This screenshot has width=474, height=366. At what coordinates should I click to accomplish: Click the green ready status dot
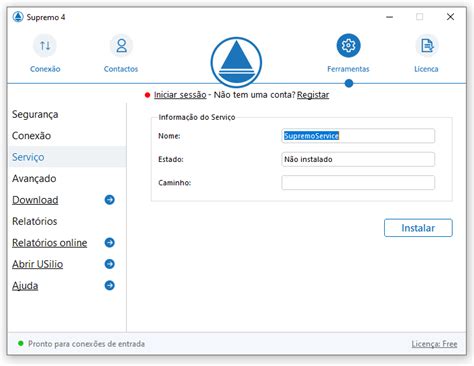click(21, 343)
